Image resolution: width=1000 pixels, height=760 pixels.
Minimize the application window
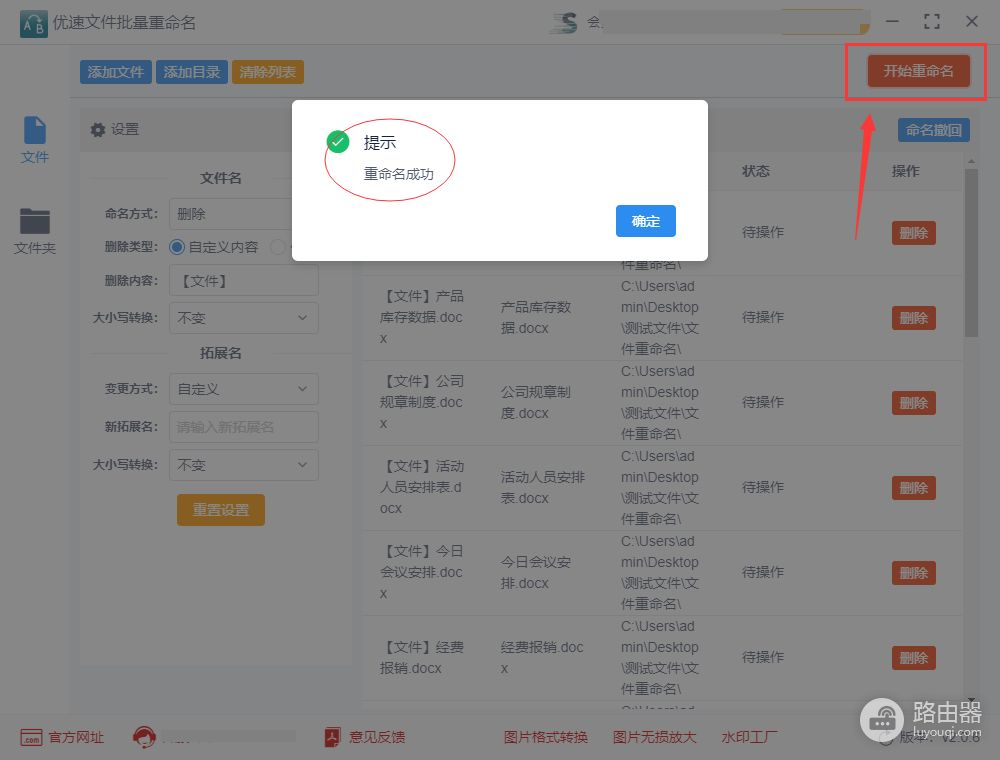point(892,22)
